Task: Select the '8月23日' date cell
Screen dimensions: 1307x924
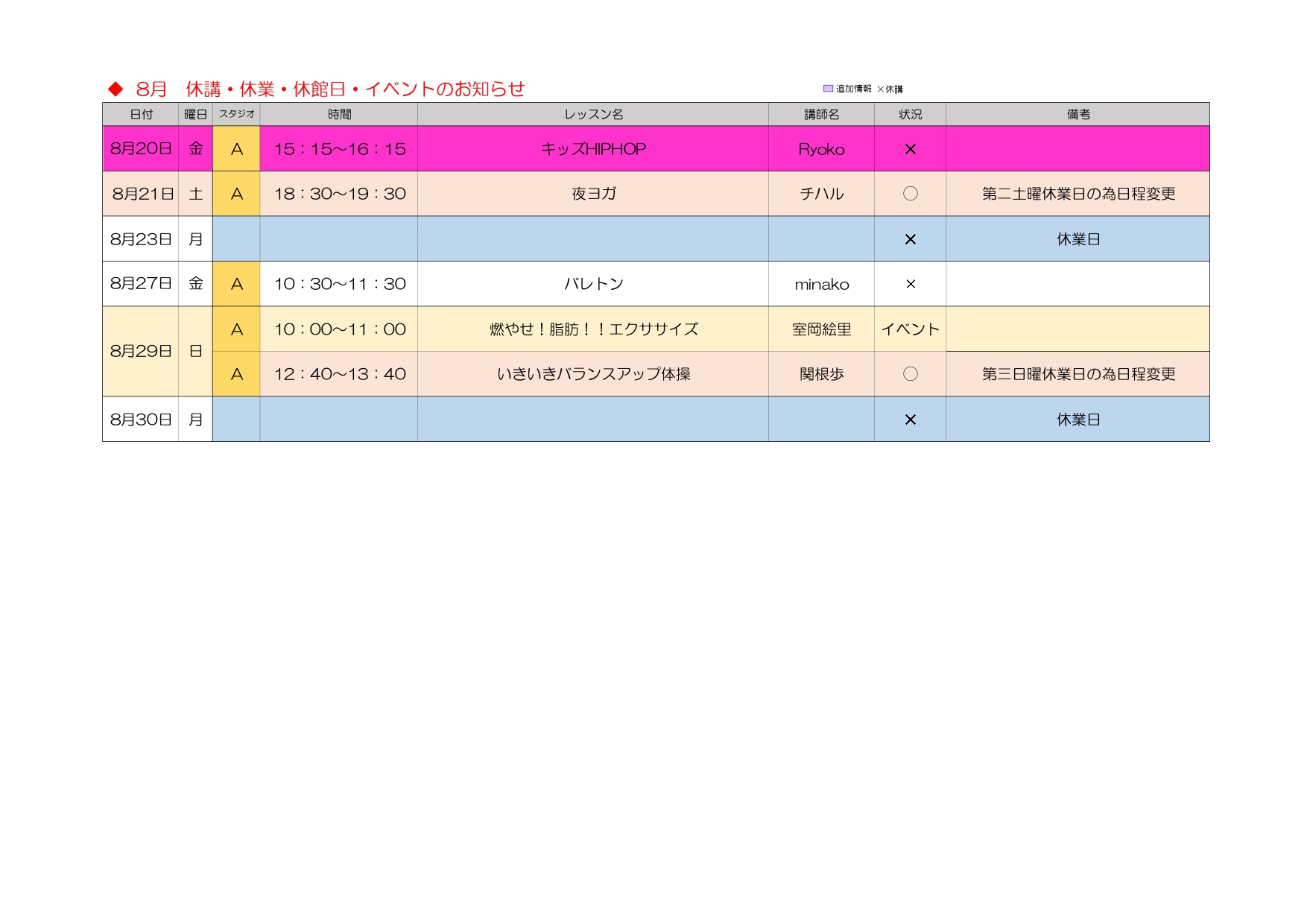Action: (x=141, y=239)
